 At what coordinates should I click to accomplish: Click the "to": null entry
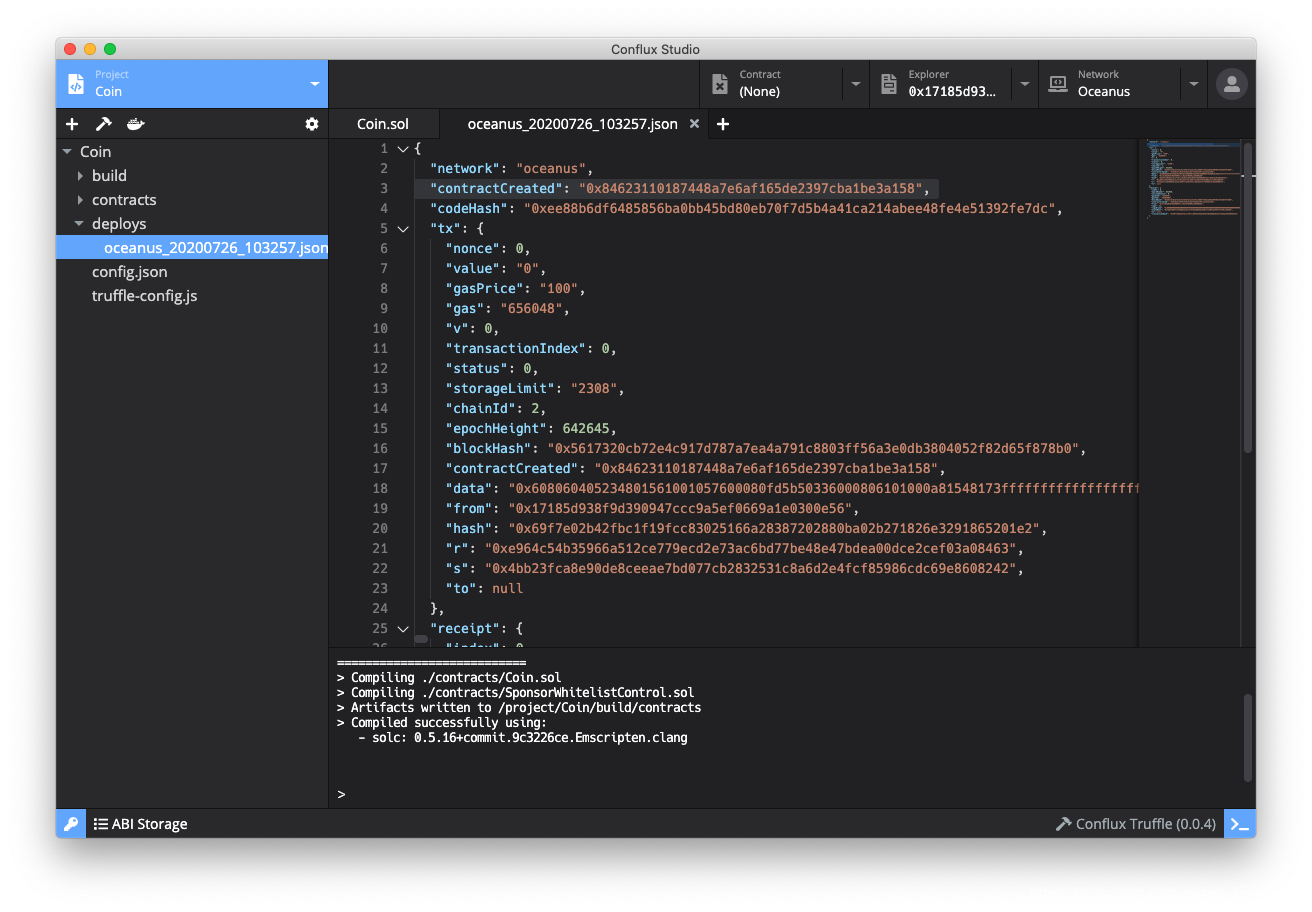point(484,589)
